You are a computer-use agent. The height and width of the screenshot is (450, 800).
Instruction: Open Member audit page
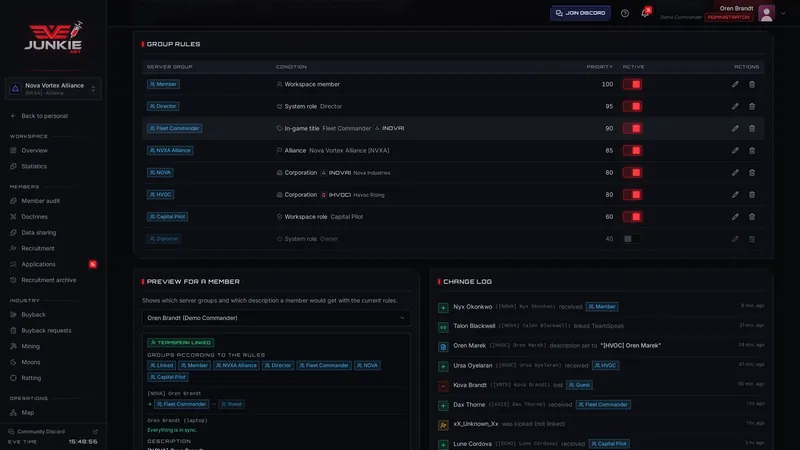(x=40, y=201)
